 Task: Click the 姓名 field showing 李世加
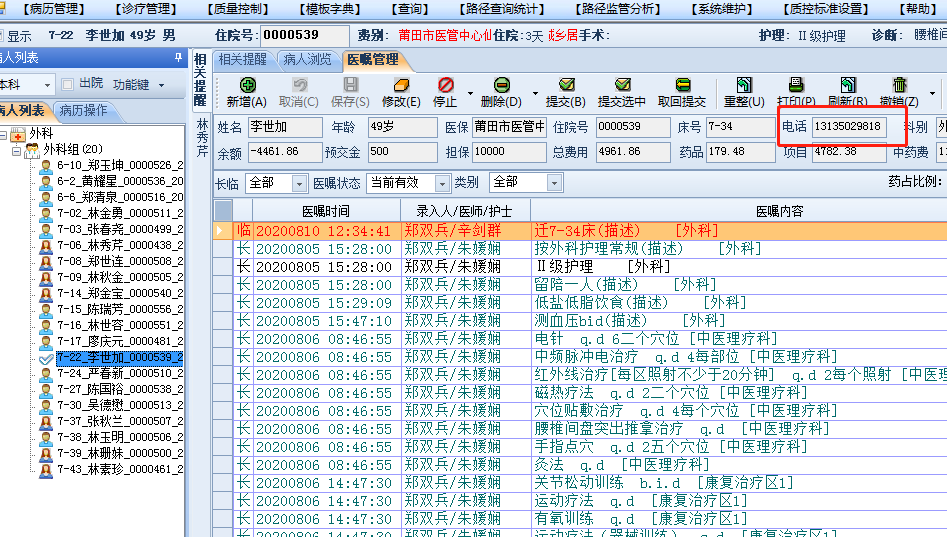284,127
